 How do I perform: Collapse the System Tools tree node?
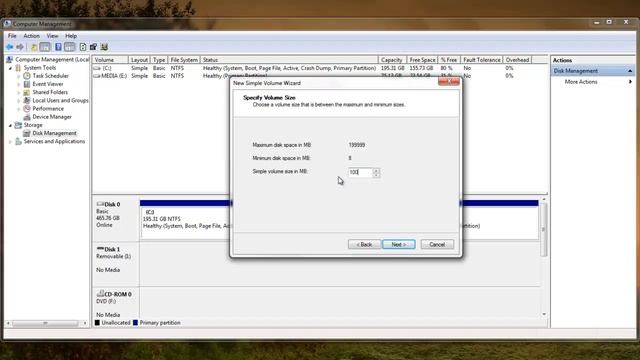click(10, 68)
